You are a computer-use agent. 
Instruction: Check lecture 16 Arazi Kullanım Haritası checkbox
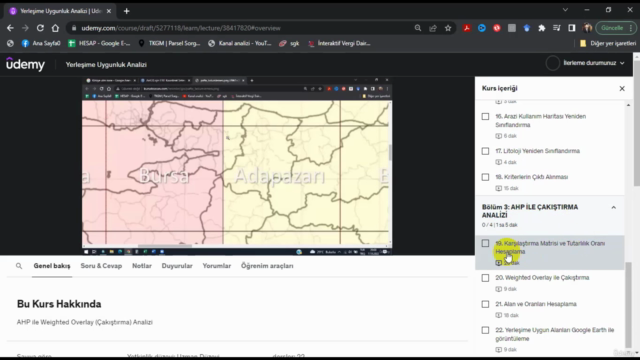click(485, 117)
